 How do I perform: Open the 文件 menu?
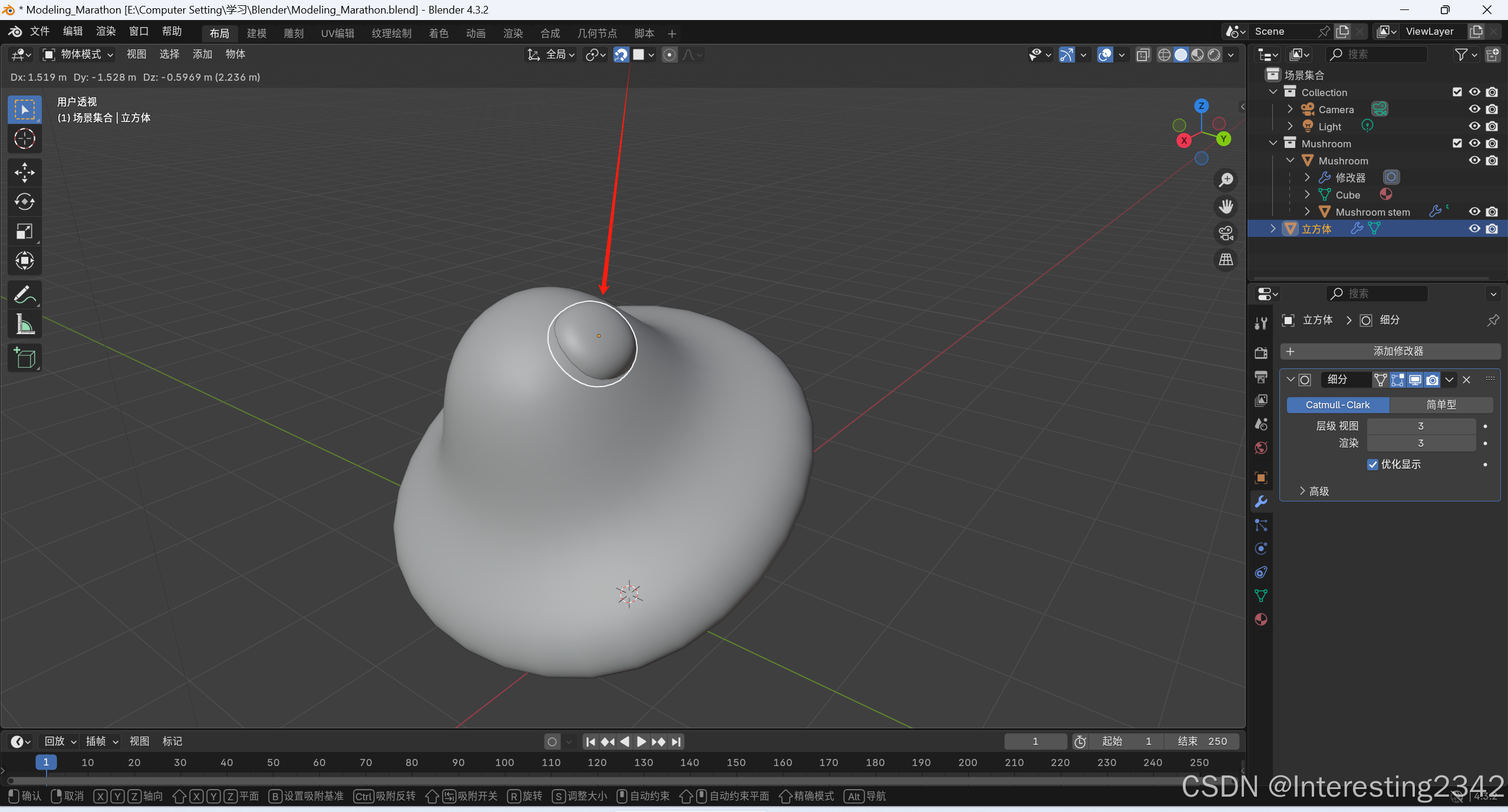(x=39, y=31)
